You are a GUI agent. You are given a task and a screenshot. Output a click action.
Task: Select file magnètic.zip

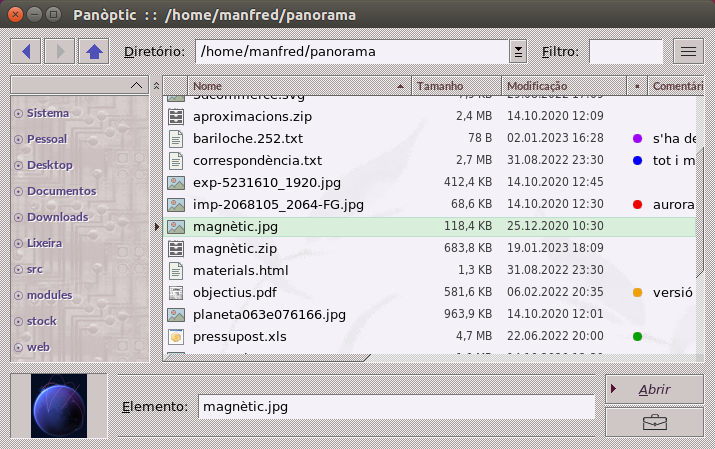(x=235, y=248)
